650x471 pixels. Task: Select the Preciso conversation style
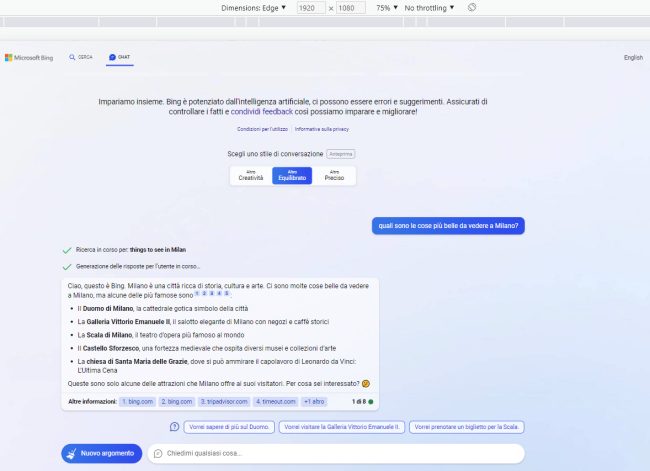334,175
